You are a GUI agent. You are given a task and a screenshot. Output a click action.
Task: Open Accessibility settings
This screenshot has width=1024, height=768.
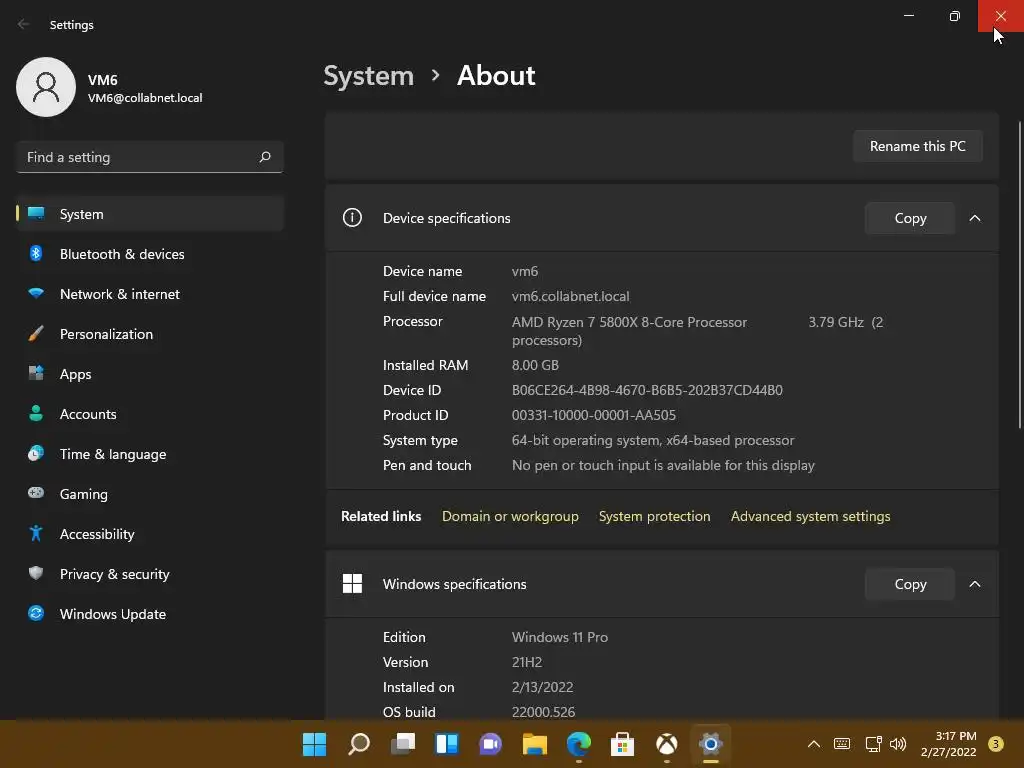(x=150, y=534)
